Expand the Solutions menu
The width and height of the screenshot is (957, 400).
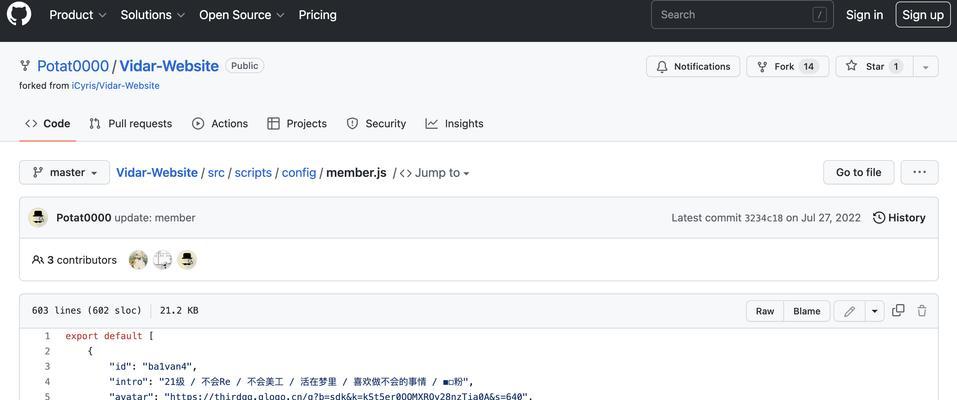[152, 15]
